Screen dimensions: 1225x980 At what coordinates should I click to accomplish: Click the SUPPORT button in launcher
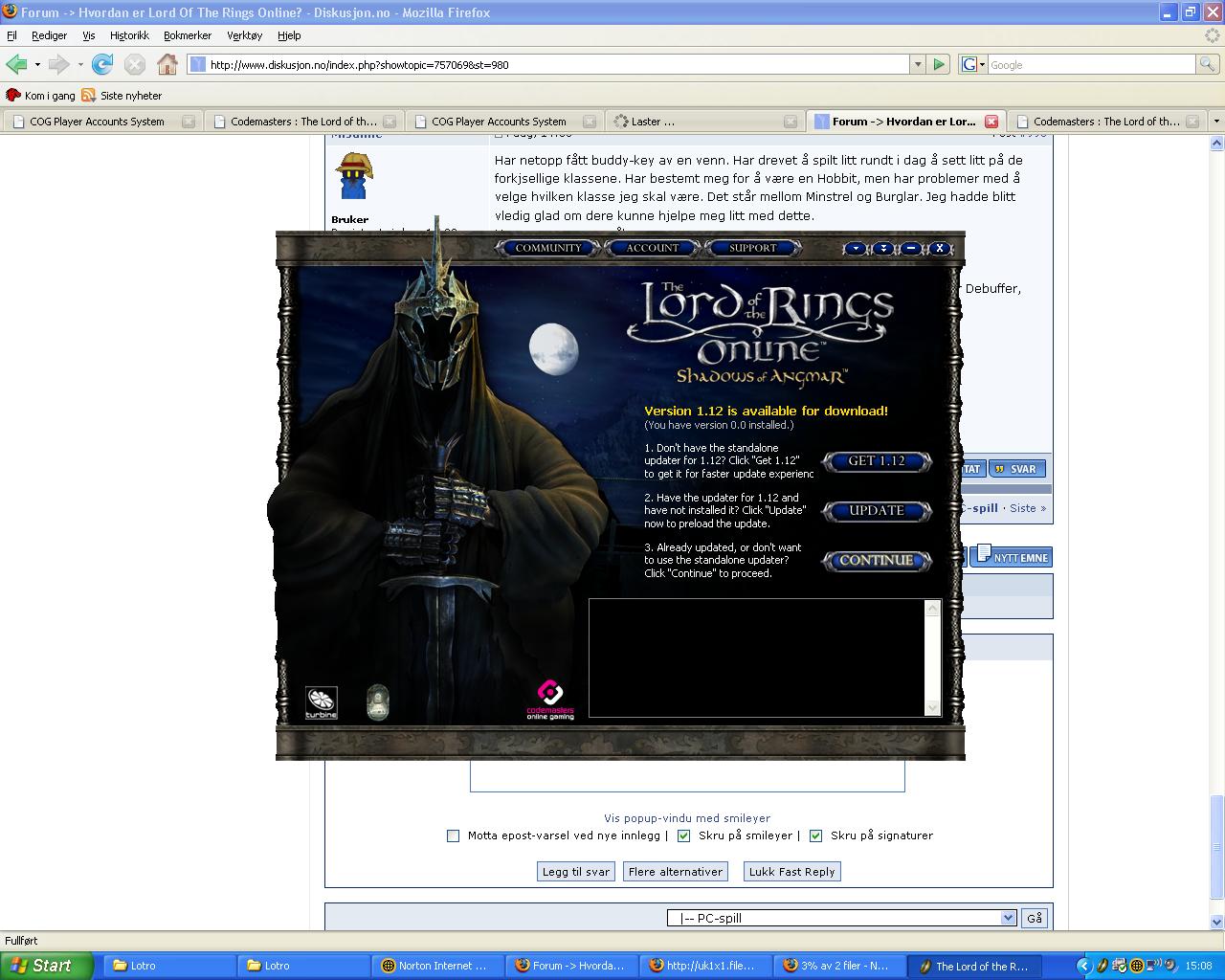click(x=753, y=248)
